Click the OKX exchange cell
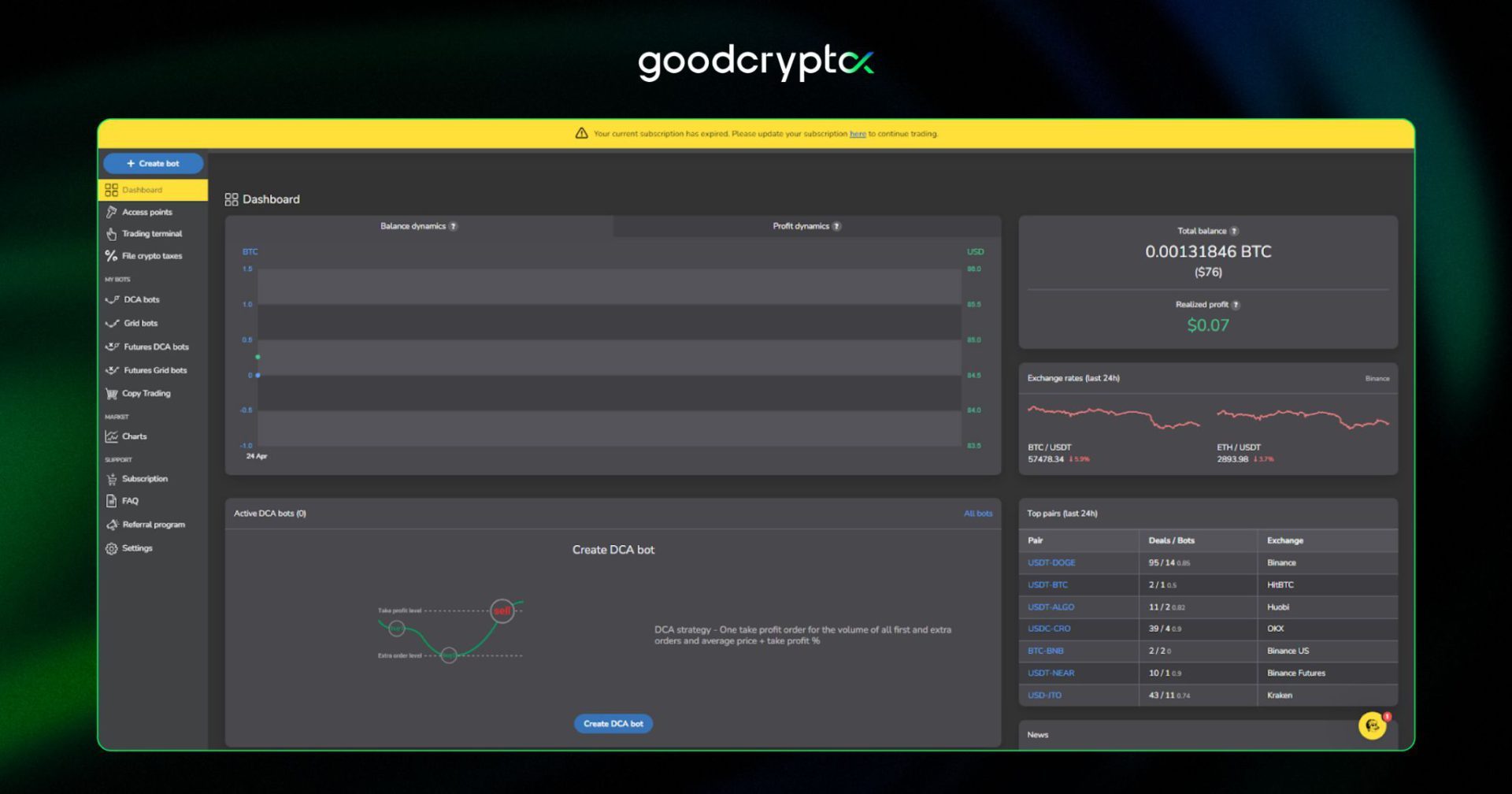Image resolution: width=1512 pixels, height=794 pixels. tap(1275, 629)
